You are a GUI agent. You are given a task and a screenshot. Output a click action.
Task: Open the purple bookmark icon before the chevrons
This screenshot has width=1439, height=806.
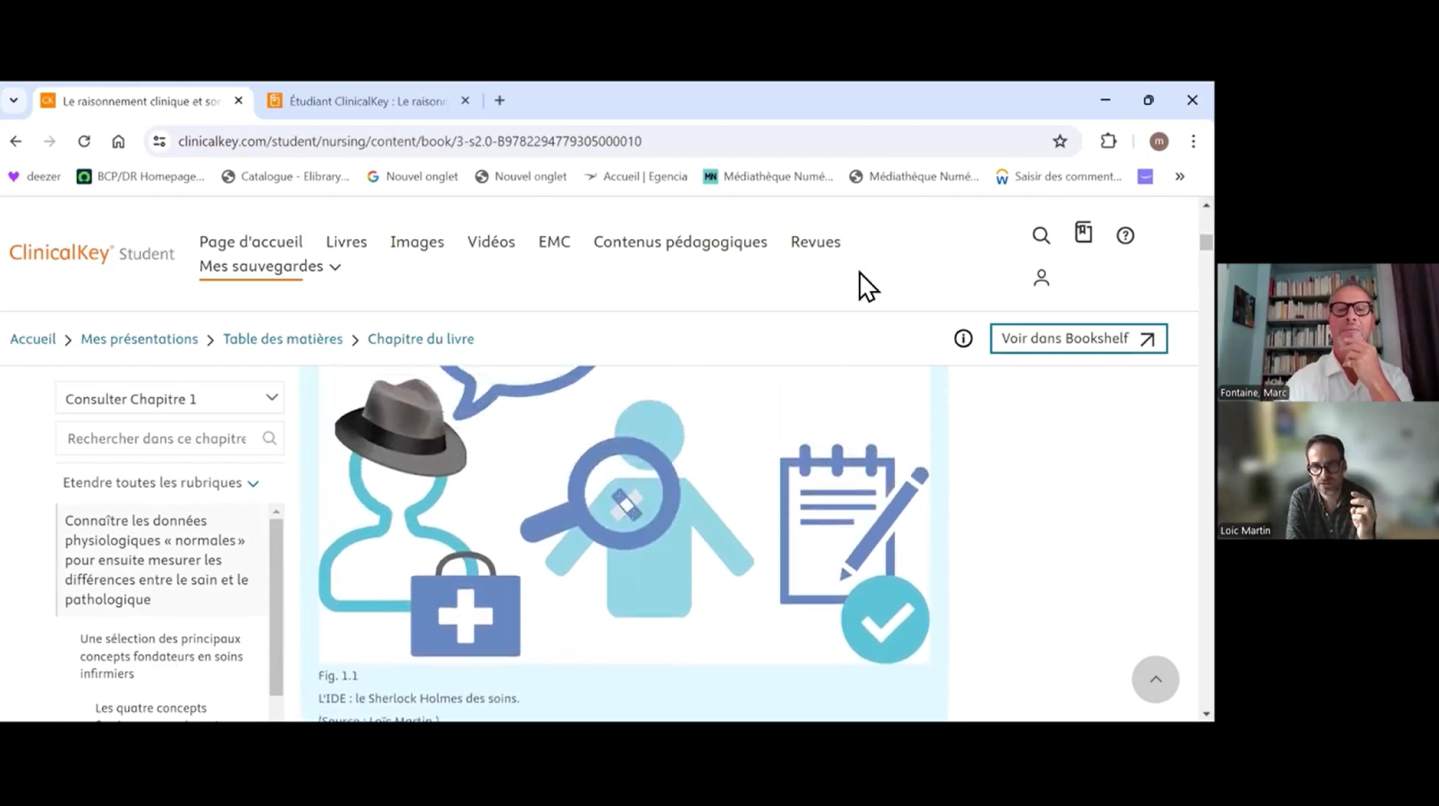(1146, 176)
